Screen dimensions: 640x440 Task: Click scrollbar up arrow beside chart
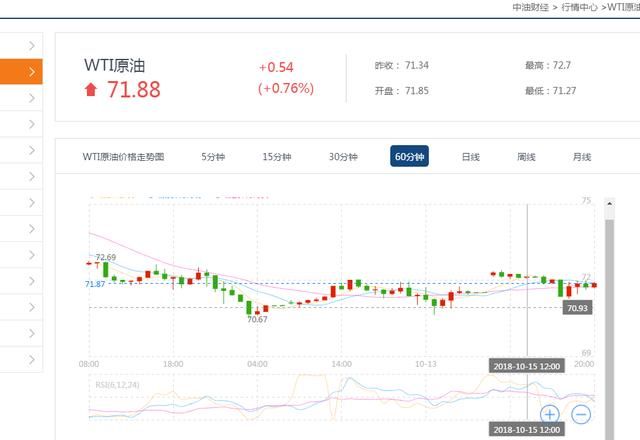tap(610, 203)
